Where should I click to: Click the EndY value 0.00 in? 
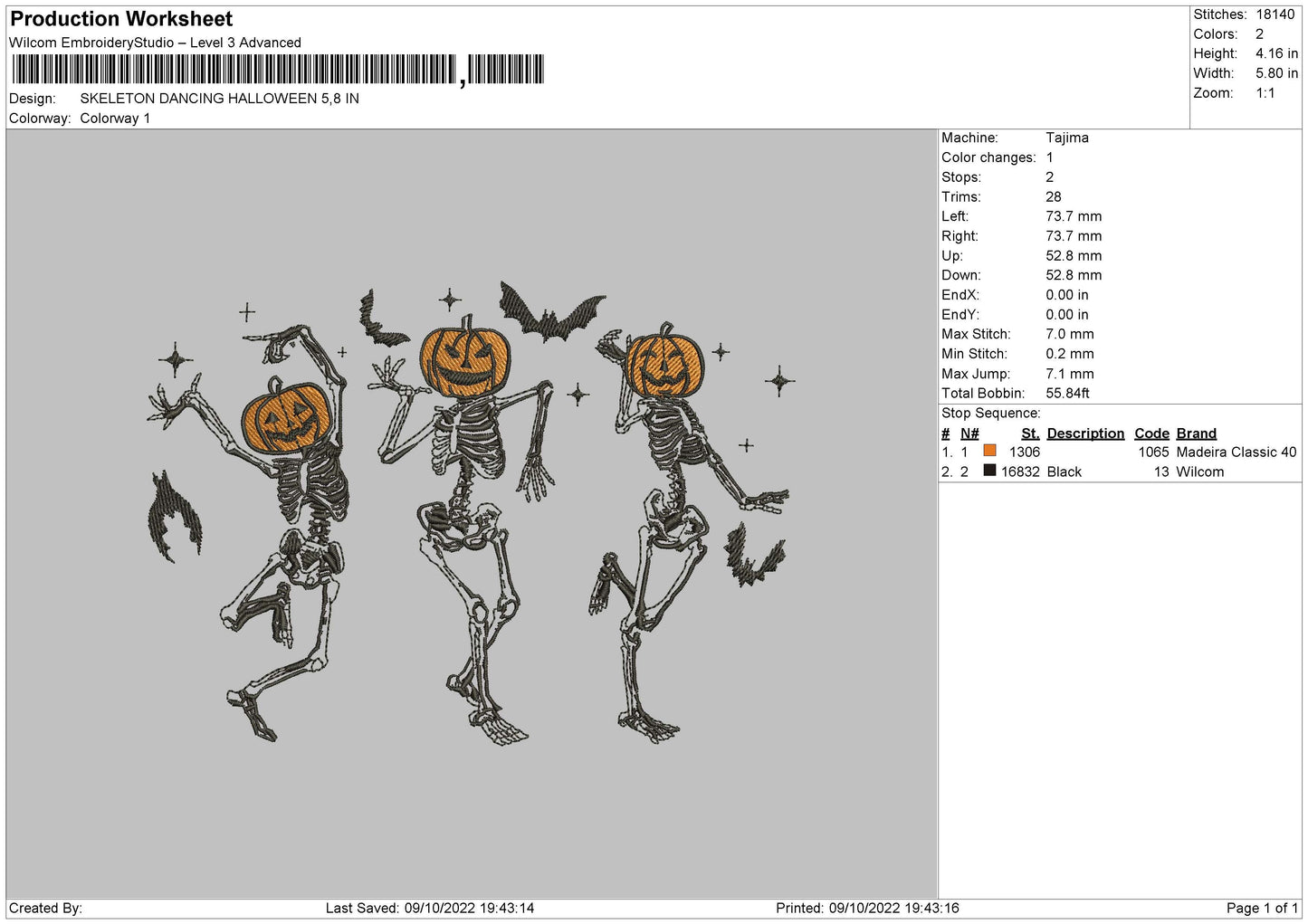[1067, 315]
